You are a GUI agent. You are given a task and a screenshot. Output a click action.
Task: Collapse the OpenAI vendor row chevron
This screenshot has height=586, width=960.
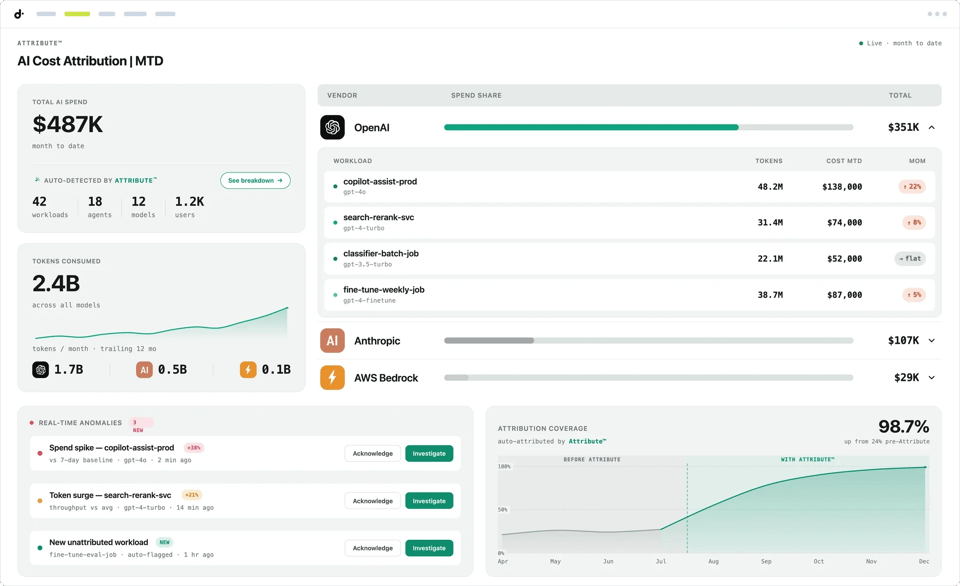tap(932, 127)
